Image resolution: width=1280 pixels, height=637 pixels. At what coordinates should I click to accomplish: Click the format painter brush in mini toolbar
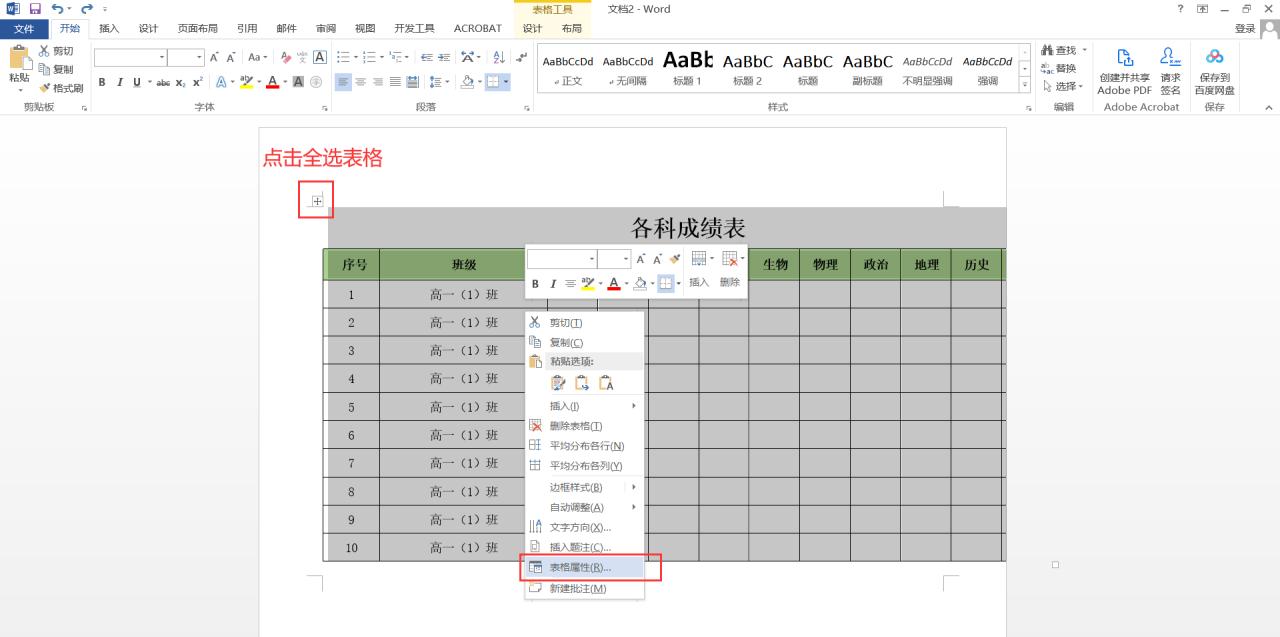(x=675, y=259)
